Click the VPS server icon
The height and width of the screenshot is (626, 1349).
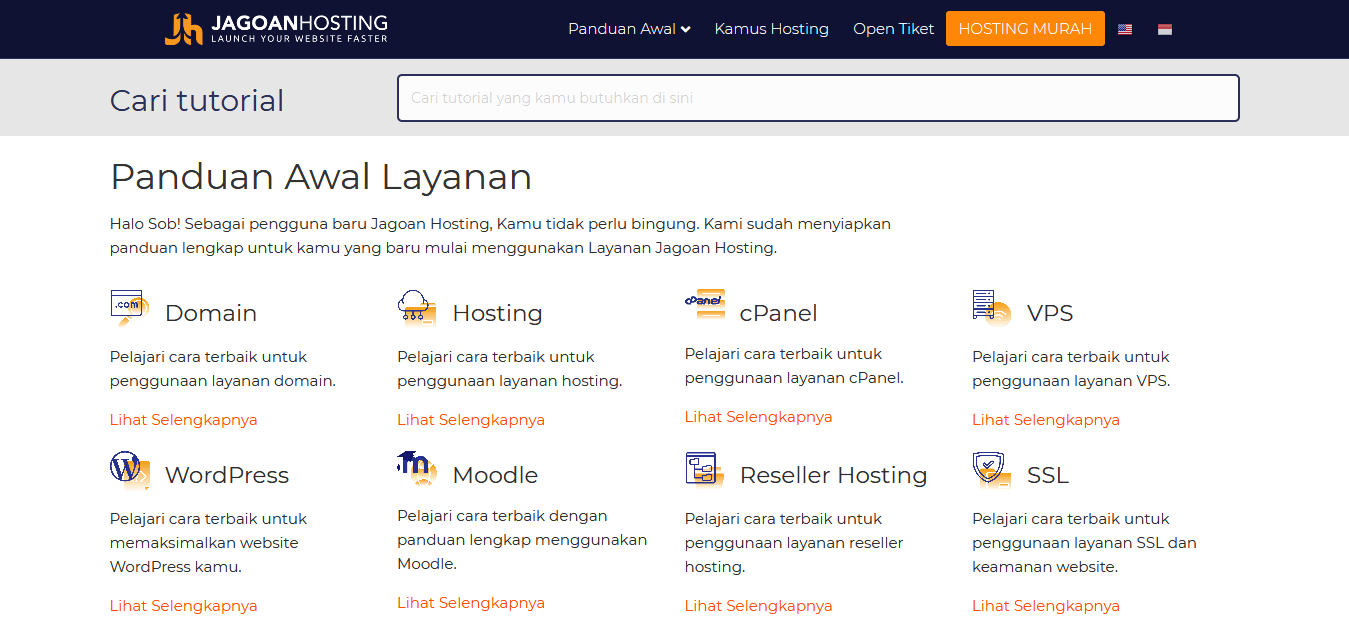[x=992, y=308]
